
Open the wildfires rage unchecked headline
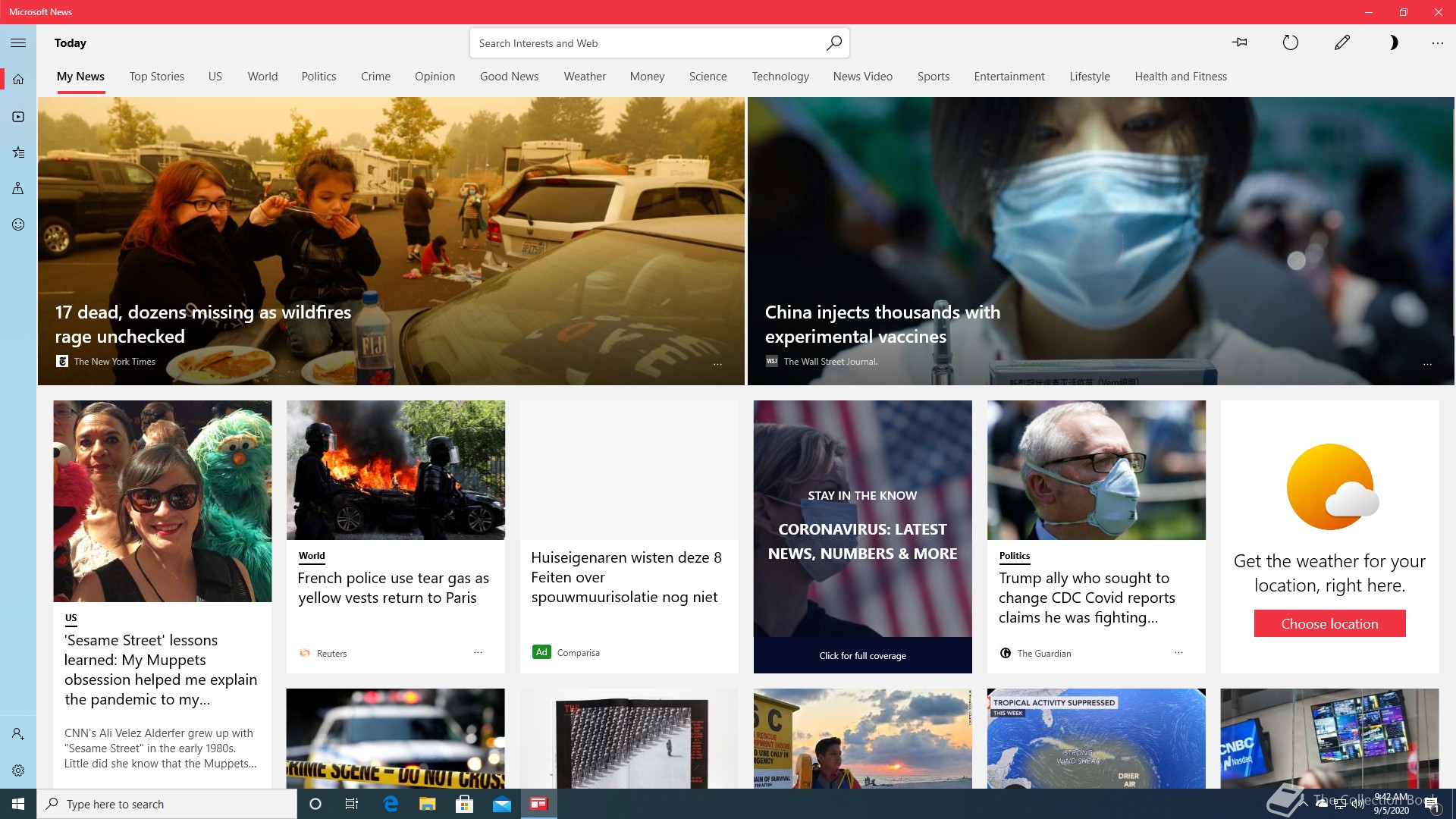(202, 324)
